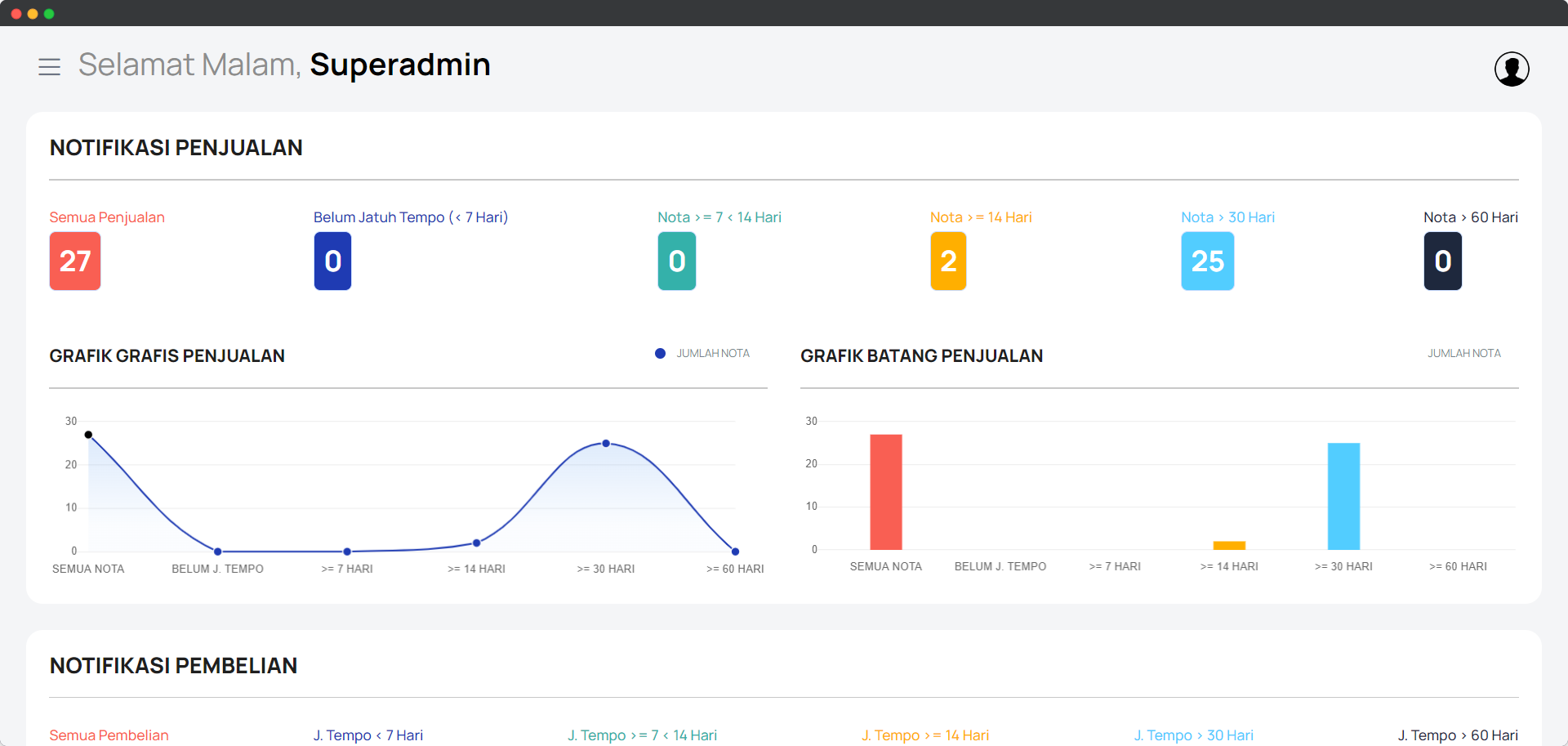The width and height of the screenshot is (1568, 746).
Task: Click the user profile avatar icon
Action: click(x=1511, y=69)
